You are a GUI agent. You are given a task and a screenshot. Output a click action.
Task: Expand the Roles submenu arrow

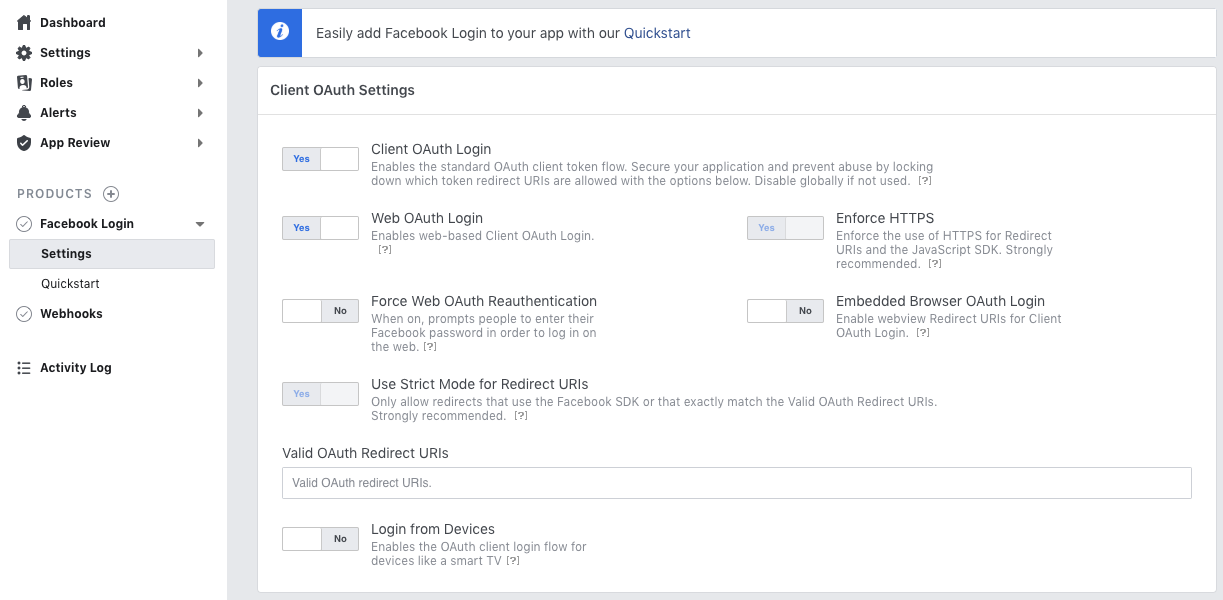pyautogui.click(x=200, y=83)
